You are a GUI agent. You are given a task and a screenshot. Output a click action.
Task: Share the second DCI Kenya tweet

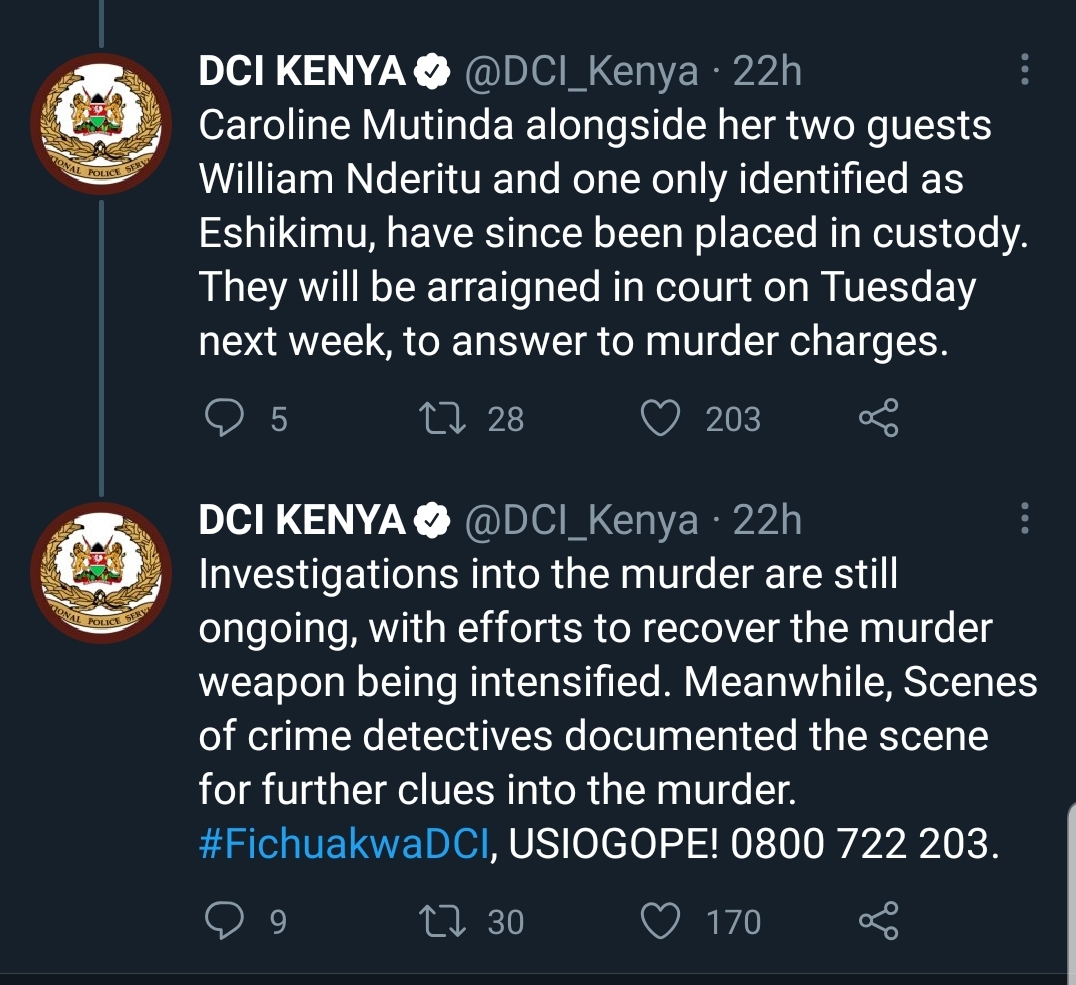(878, 920)
